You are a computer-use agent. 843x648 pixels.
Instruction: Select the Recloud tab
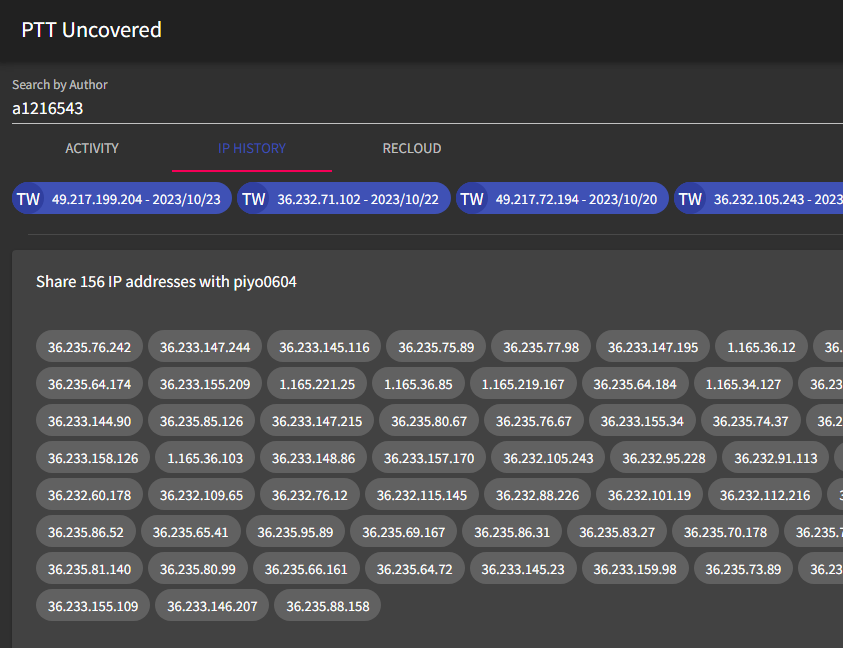(x=412, y=148)
